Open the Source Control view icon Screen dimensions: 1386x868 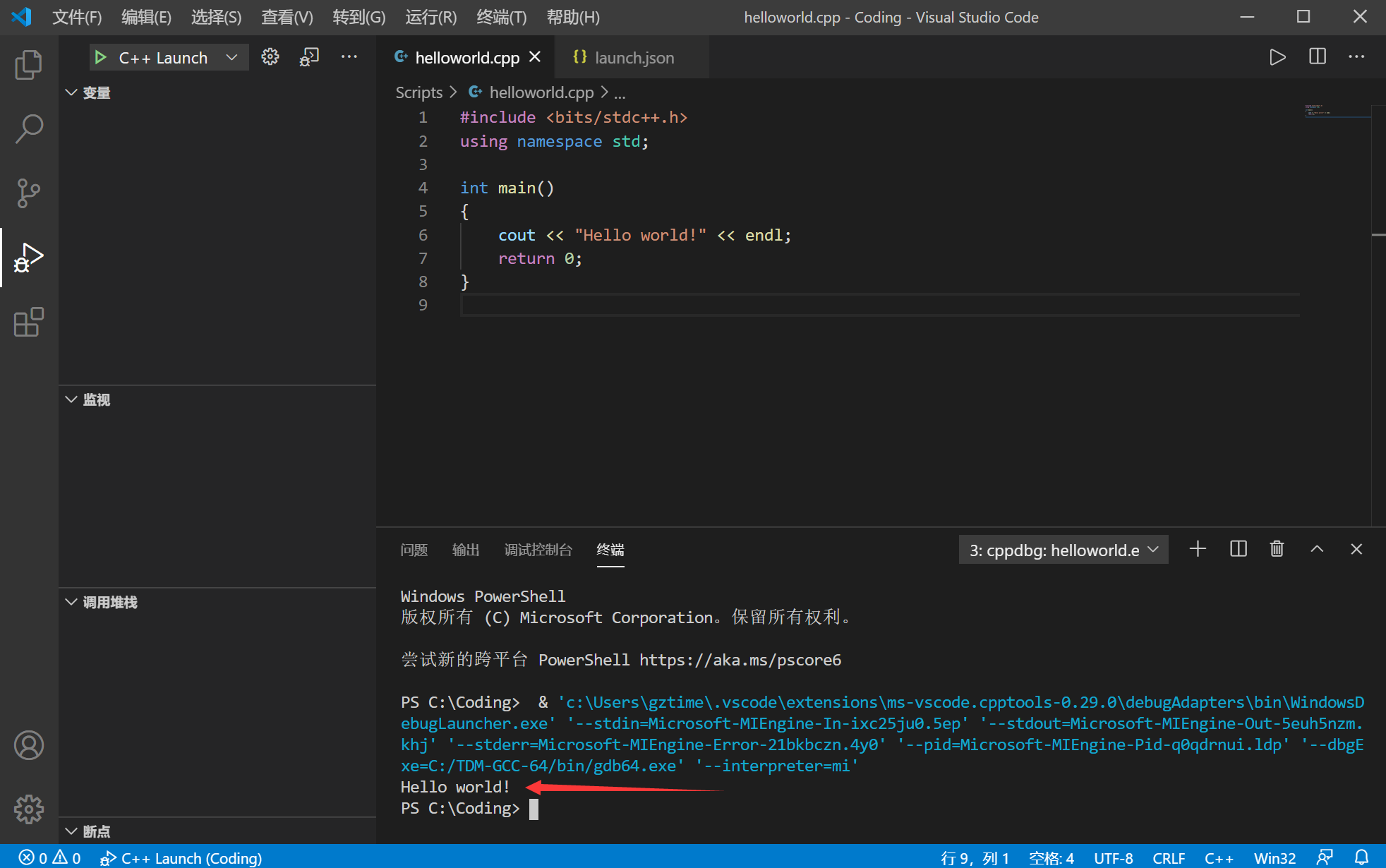28,193
